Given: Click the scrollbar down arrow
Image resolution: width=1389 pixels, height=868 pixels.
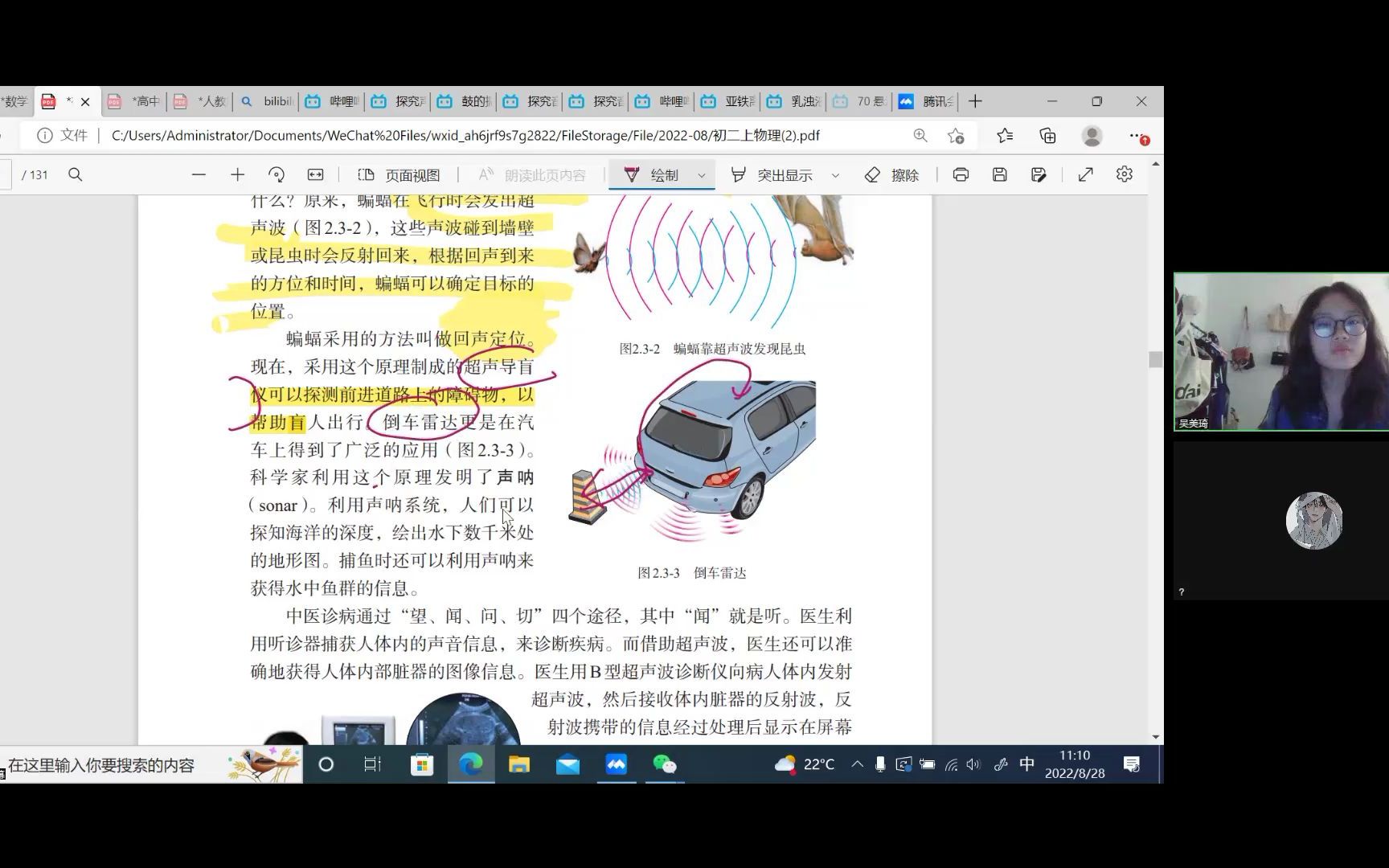Looking at the screenshot, I should click(x=1155, y=736).
